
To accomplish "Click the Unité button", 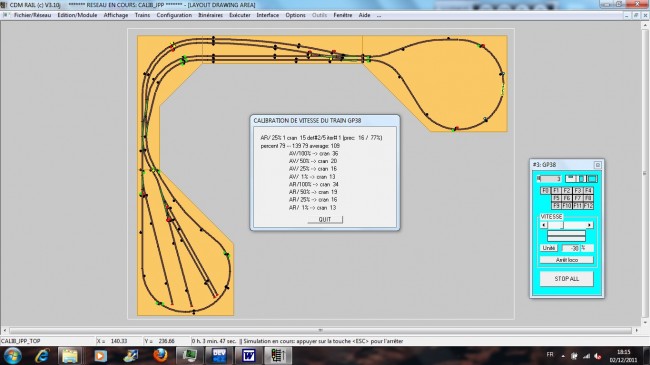I will click(x=549, y=248).
